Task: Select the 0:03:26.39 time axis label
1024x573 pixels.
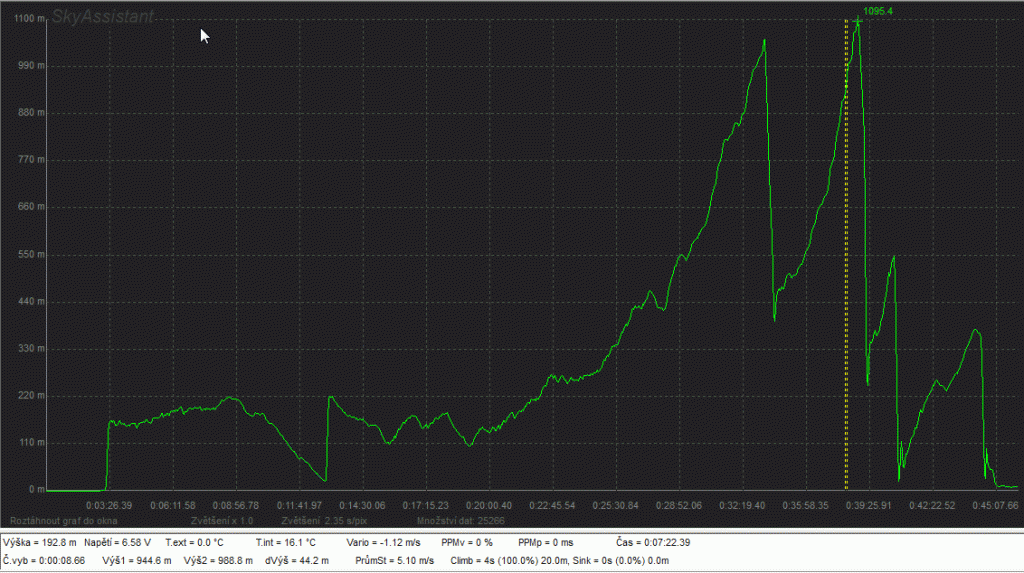Action: click(109, 505)
